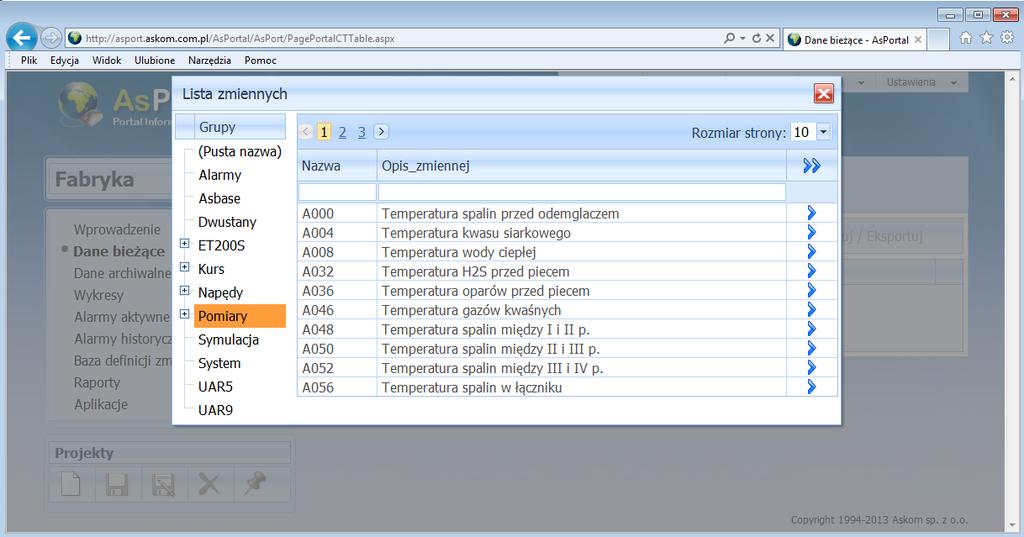Add variable A000 using its arrow icon

click(x=811, y=213)
